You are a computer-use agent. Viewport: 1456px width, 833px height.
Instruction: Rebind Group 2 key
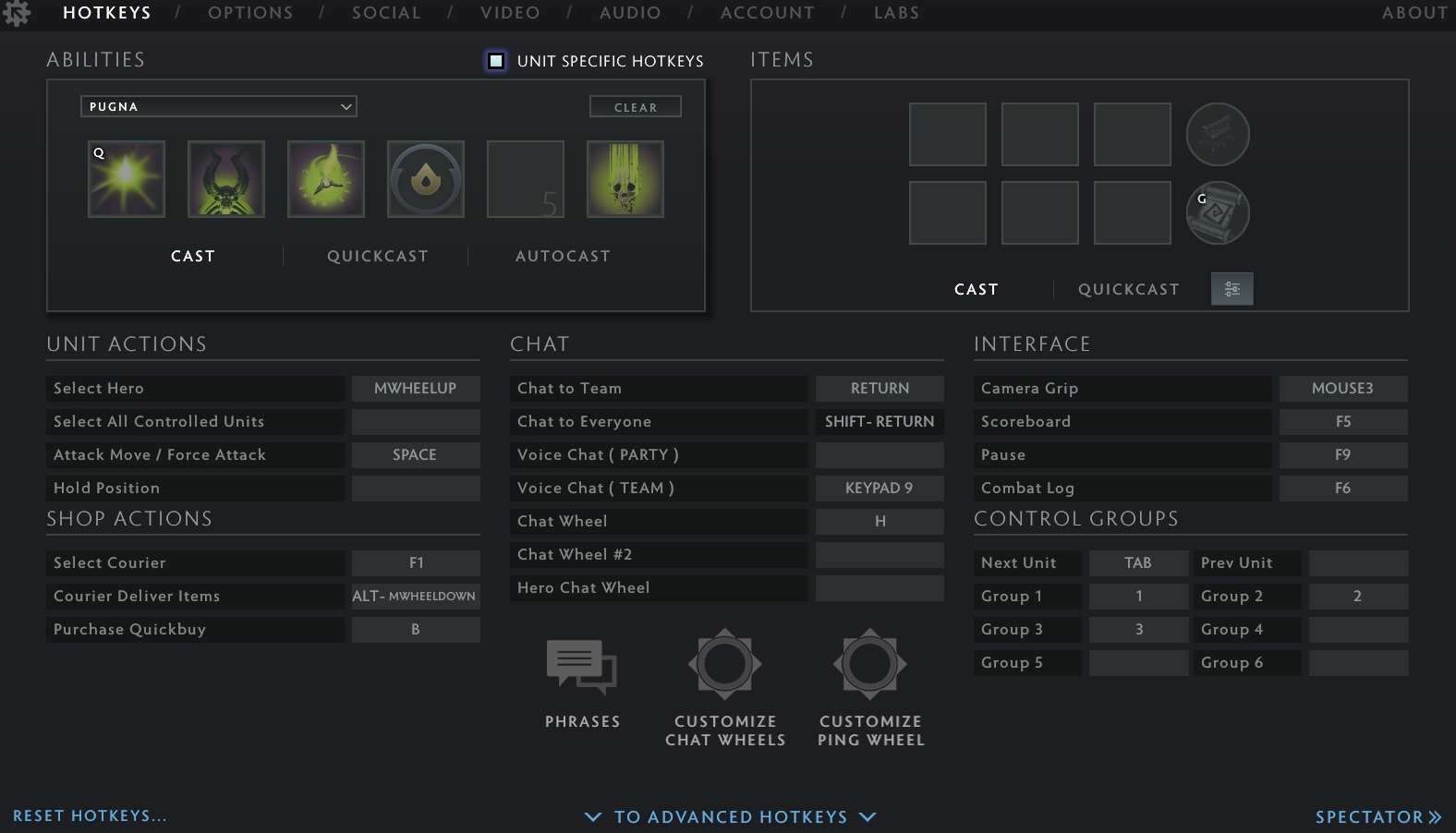[1358, 597]
